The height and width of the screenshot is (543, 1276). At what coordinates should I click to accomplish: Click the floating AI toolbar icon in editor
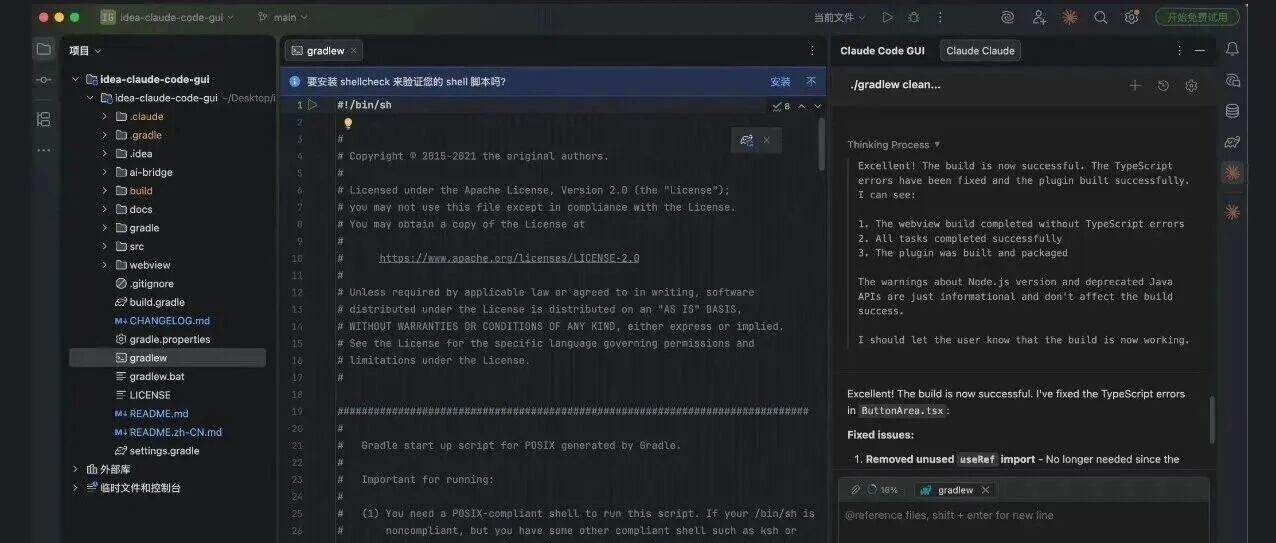(746, 140)
